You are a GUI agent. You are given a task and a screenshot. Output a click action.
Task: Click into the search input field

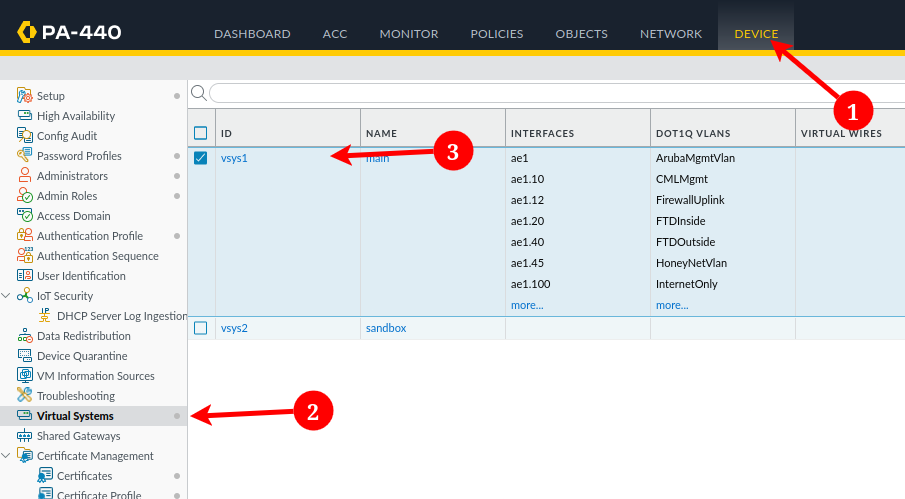[550, 93]
